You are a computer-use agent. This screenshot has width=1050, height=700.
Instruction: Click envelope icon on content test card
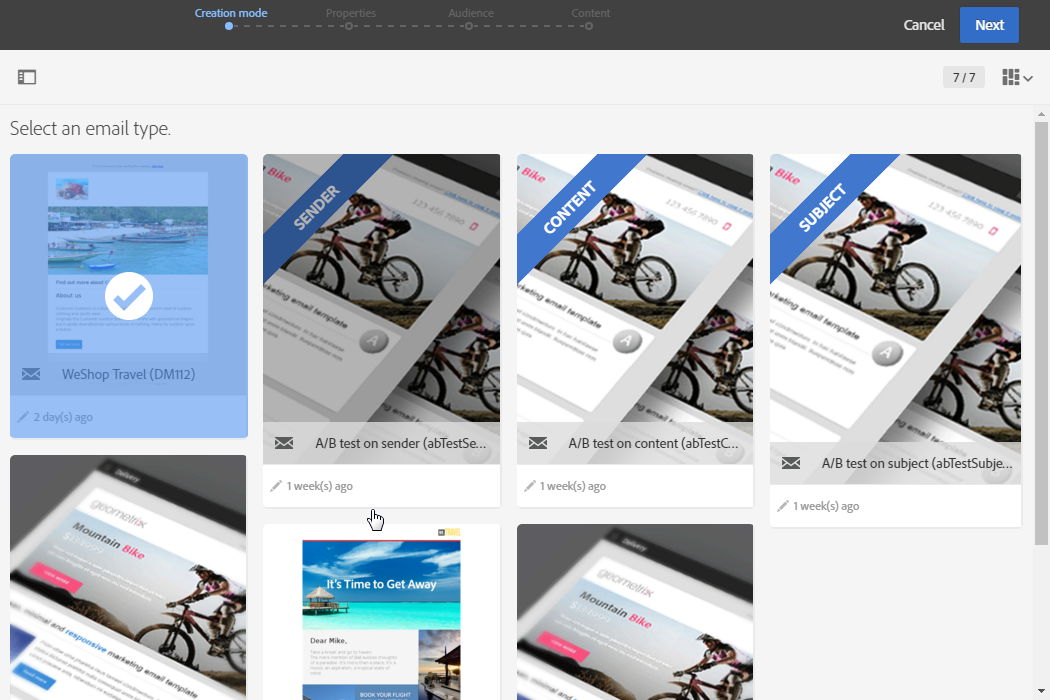point(538,443)
